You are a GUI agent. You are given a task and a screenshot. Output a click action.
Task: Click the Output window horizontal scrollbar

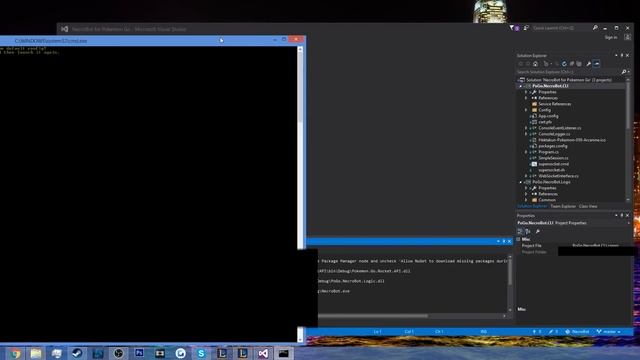(x=413, y=316)
